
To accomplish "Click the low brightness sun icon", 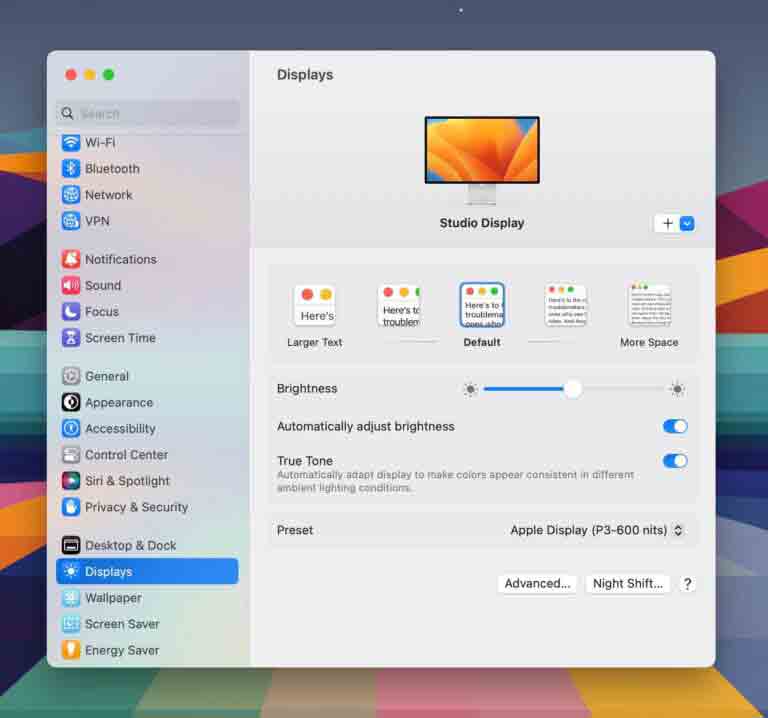I will point(470,389).
